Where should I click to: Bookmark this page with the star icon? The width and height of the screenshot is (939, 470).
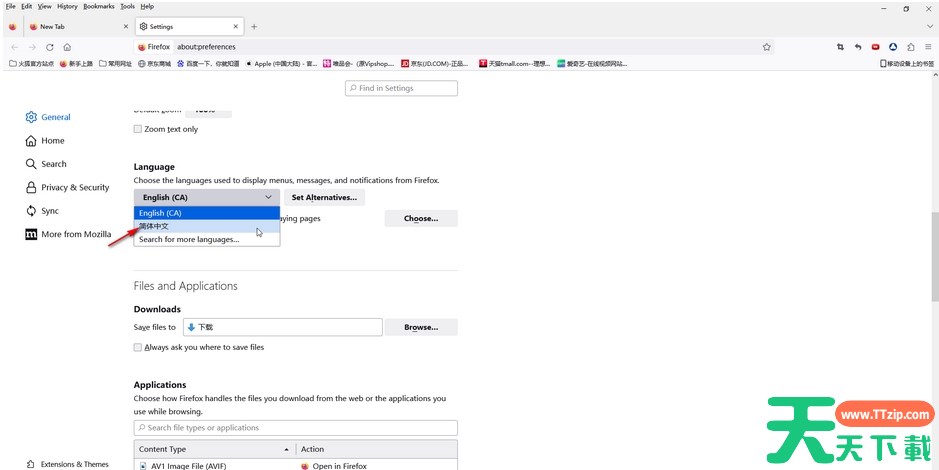767,47
